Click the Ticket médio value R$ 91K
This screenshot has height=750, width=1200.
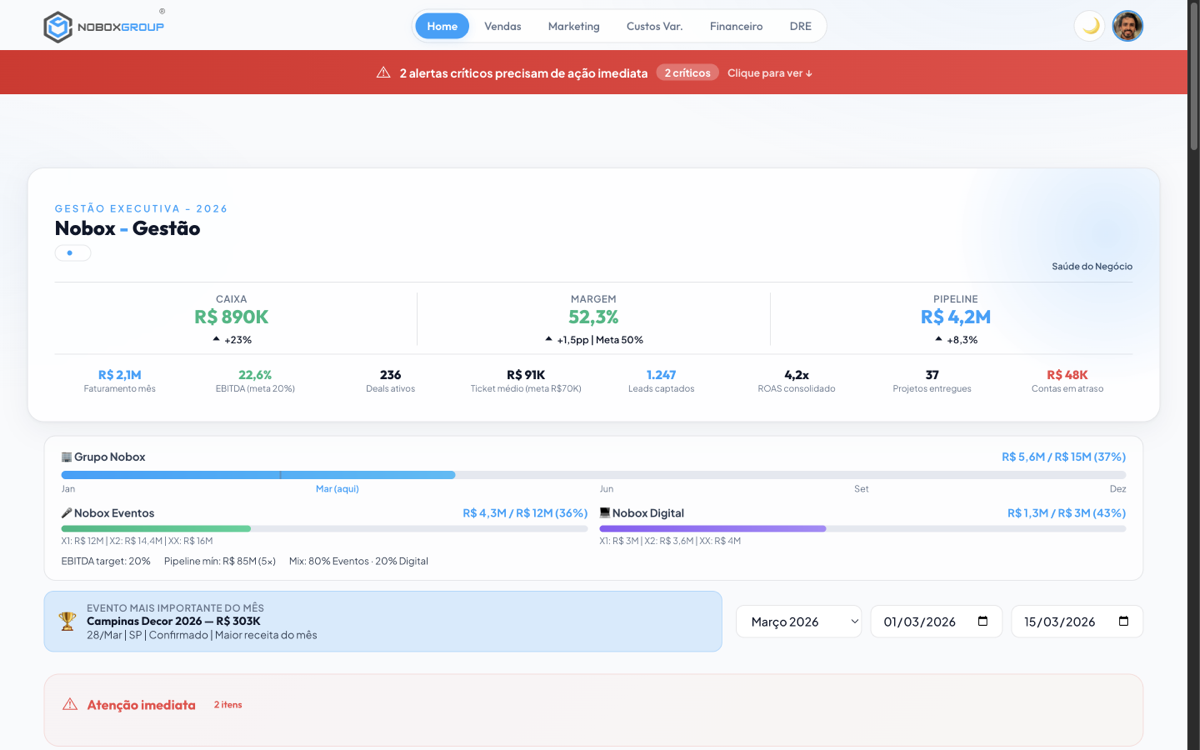coord(526,375)
